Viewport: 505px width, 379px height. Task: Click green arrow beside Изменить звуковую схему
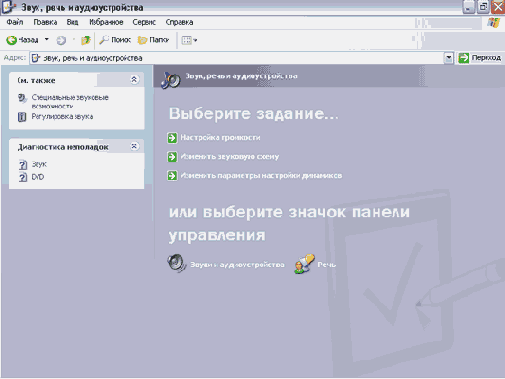(172, 157)
